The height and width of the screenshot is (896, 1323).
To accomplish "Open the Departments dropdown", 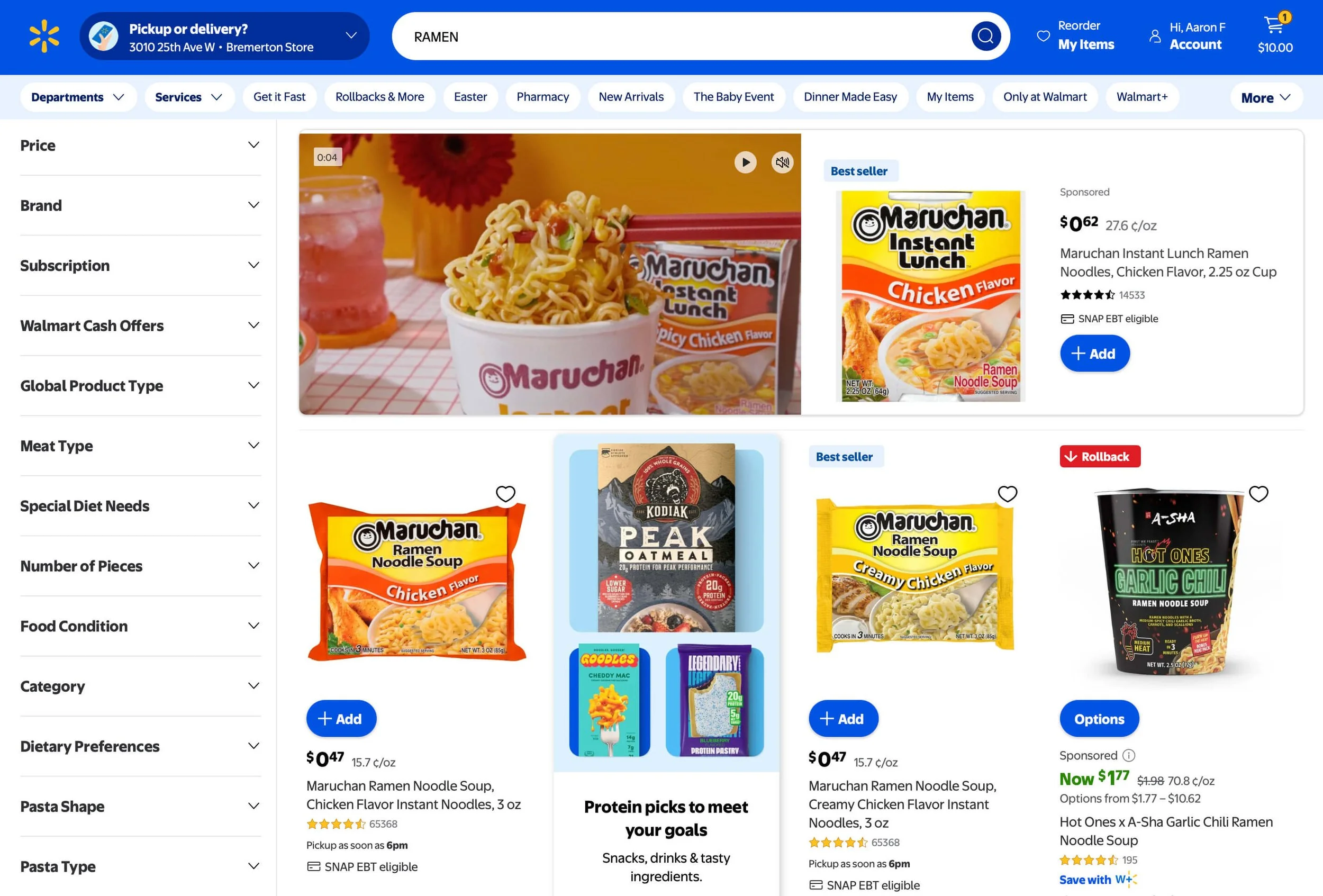I will [78, 97].
